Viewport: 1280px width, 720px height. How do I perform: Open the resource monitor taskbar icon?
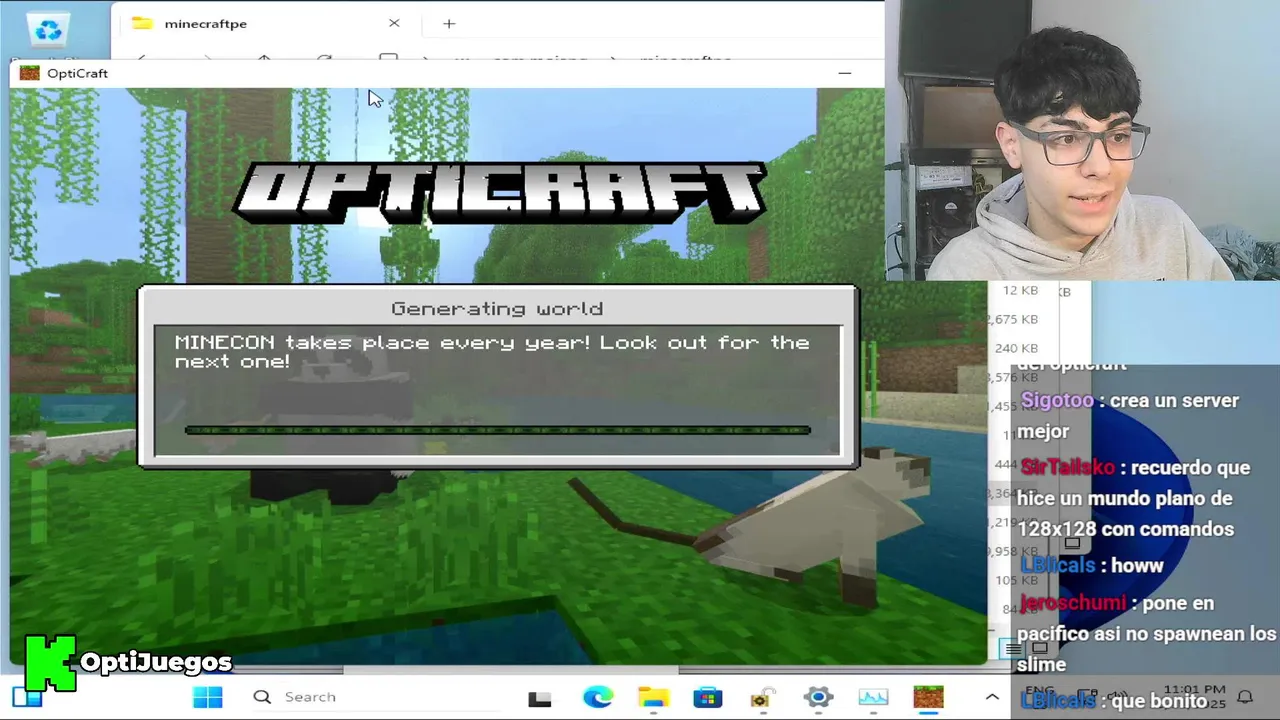pos(873,697)
